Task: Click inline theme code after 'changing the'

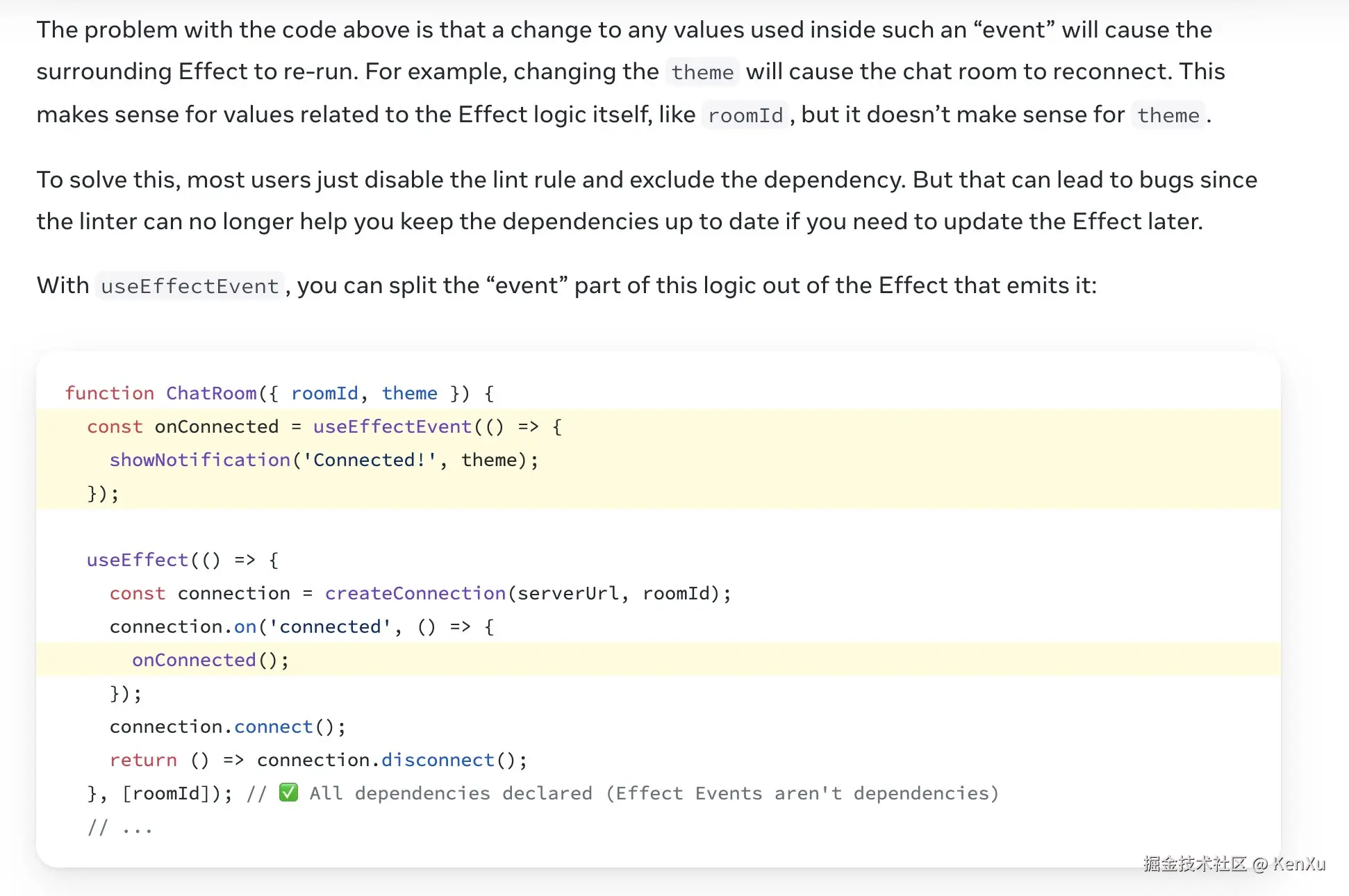Action: (x=702, y=72)
